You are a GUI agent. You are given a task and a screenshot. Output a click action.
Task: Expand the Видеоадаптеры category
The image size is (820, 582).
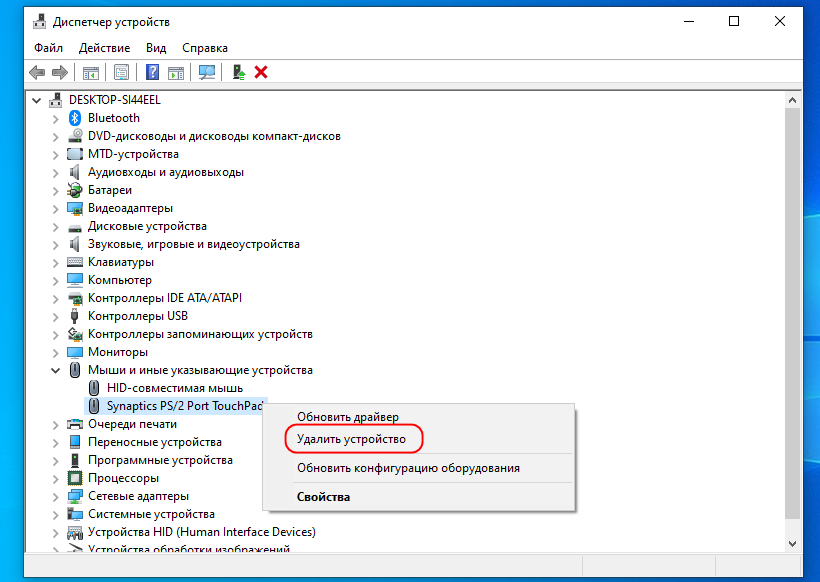(x=56, y=208)
